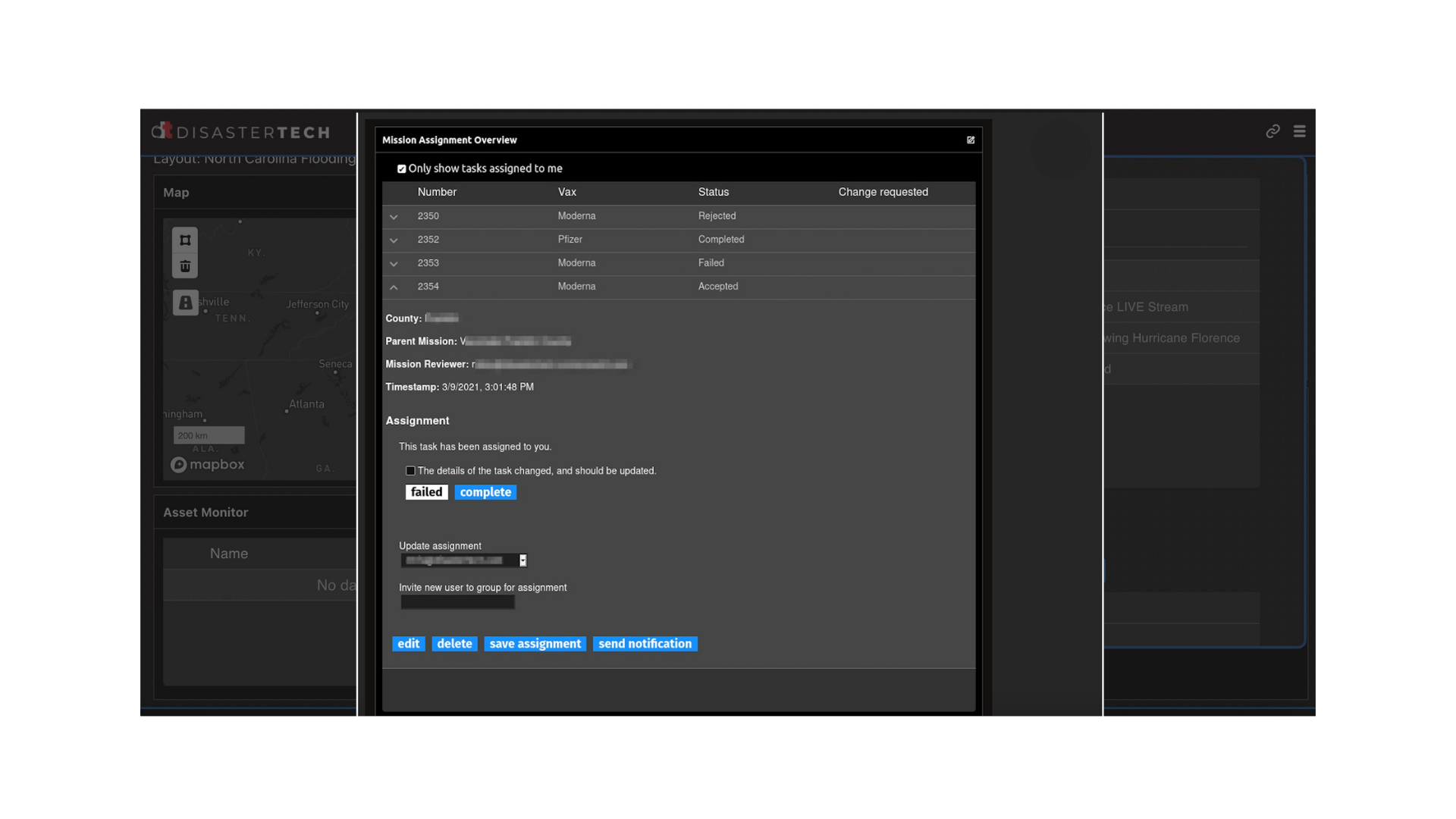Mark the task as failed
The width and height of the screenshot is (1456, 819).
(x=426, y=492)
